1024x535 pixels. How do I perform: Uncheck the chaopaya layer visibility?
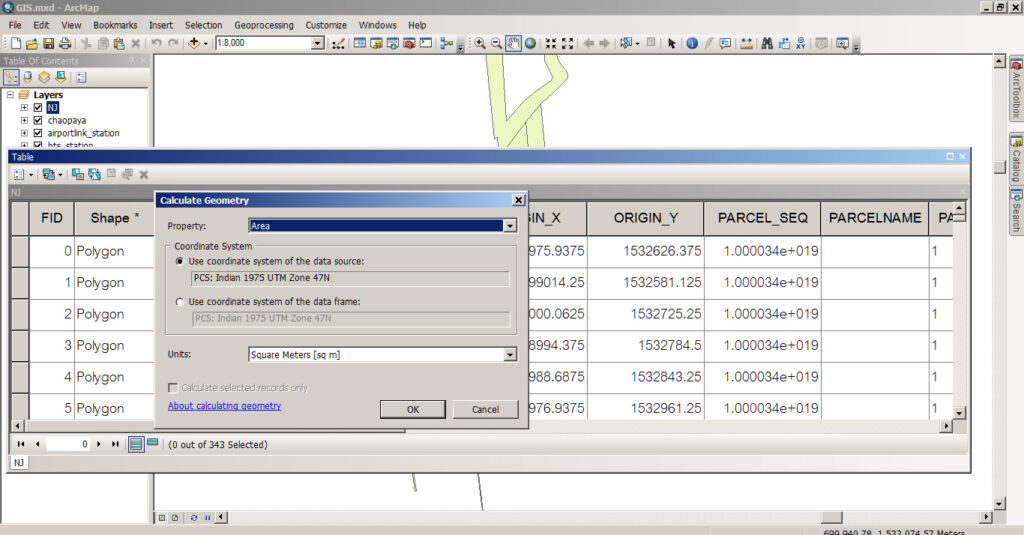(38, 120)
